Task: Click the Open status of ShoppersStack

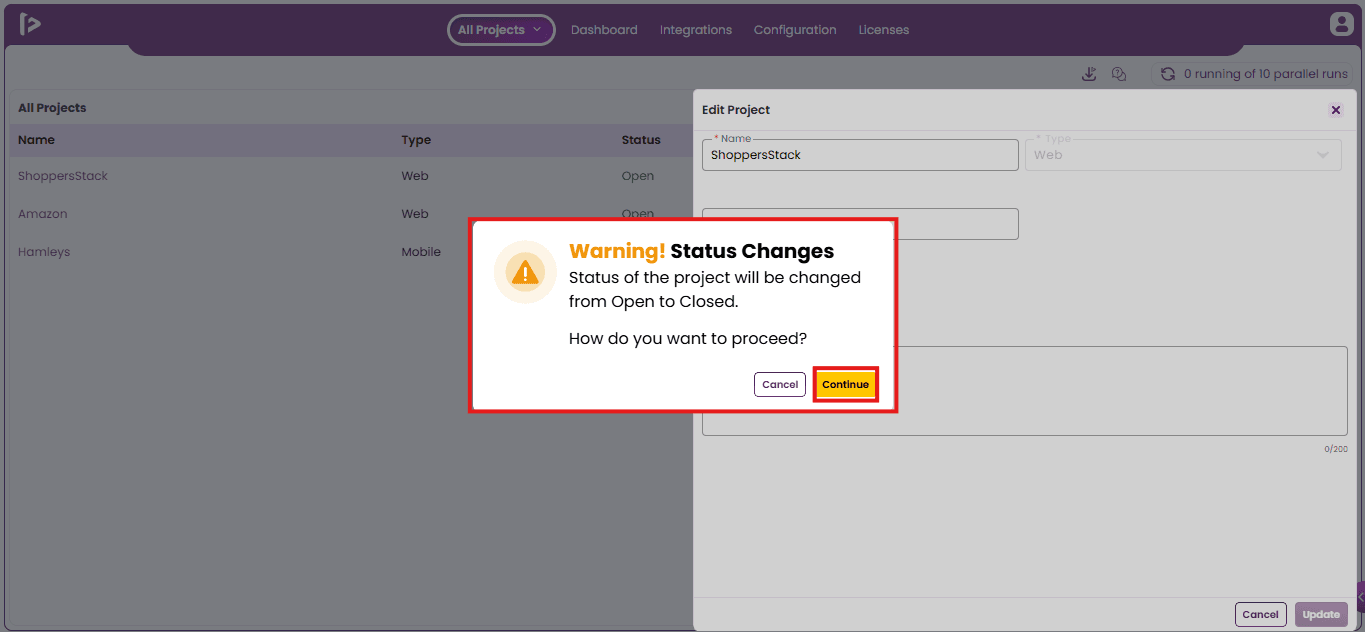Action: point(638,176)
